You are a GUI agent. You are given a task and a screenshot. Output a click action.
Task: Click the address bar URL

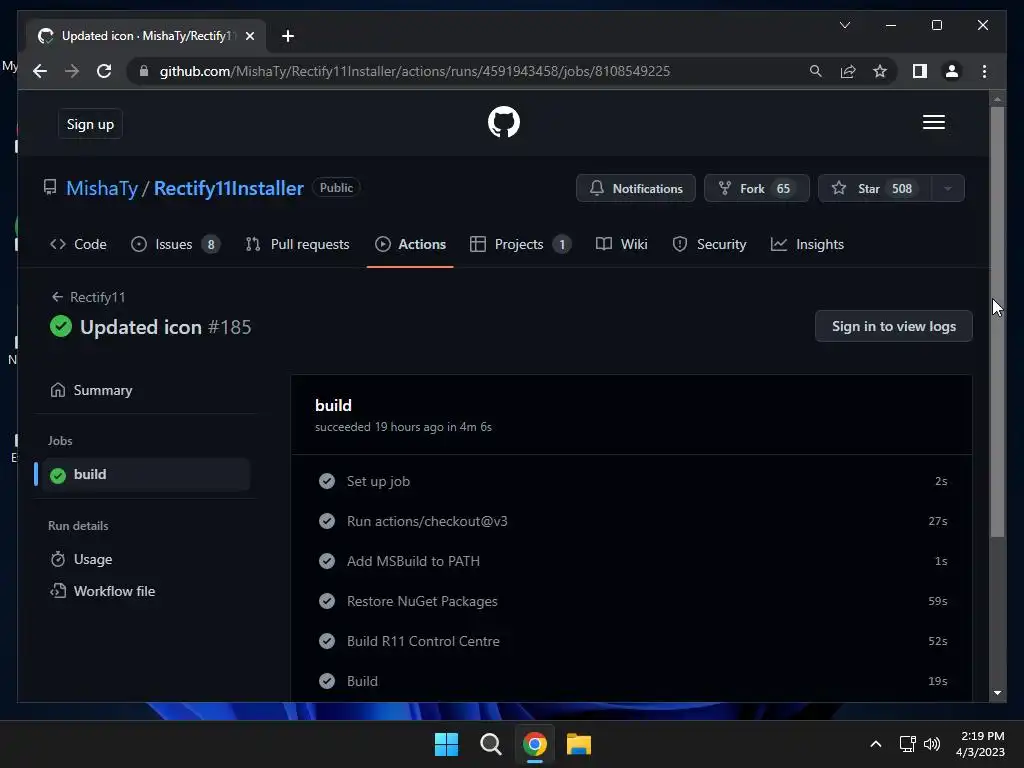(x=415, y=71)
